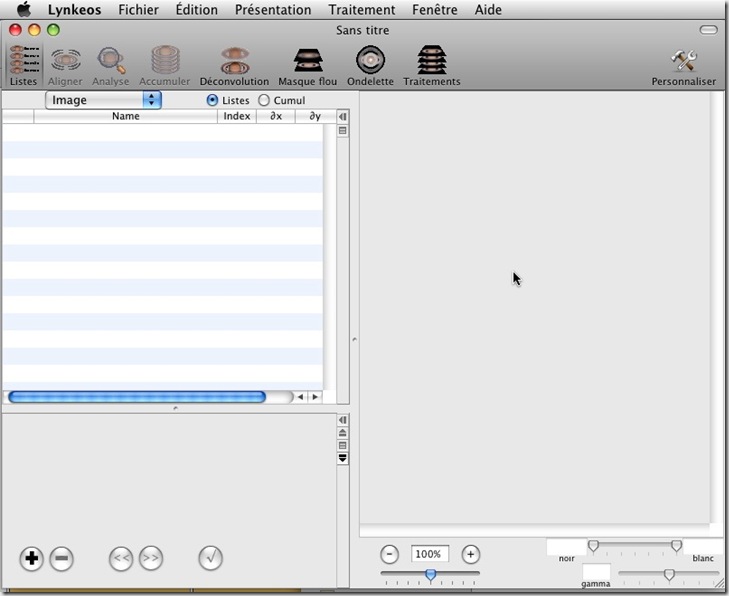Open the Image type dropdown

point(103,100)
